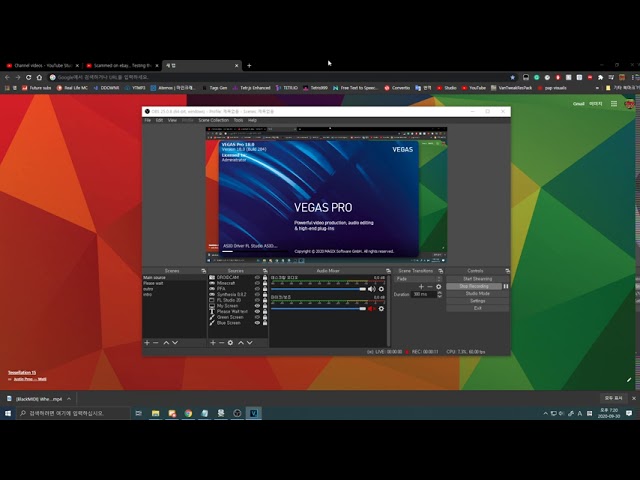
Task: Toggle visibility of the Green Screen source
Action: click(257, 317)
